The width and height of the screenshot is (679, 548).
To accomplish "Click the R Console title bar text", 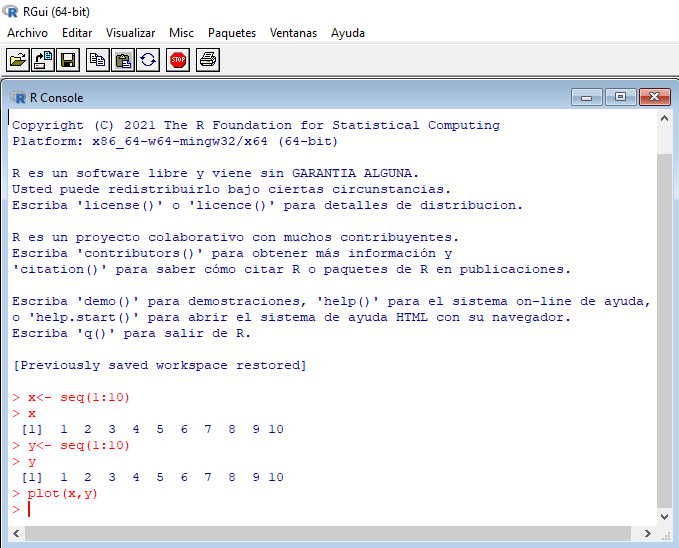I will (x=56, y=97).
